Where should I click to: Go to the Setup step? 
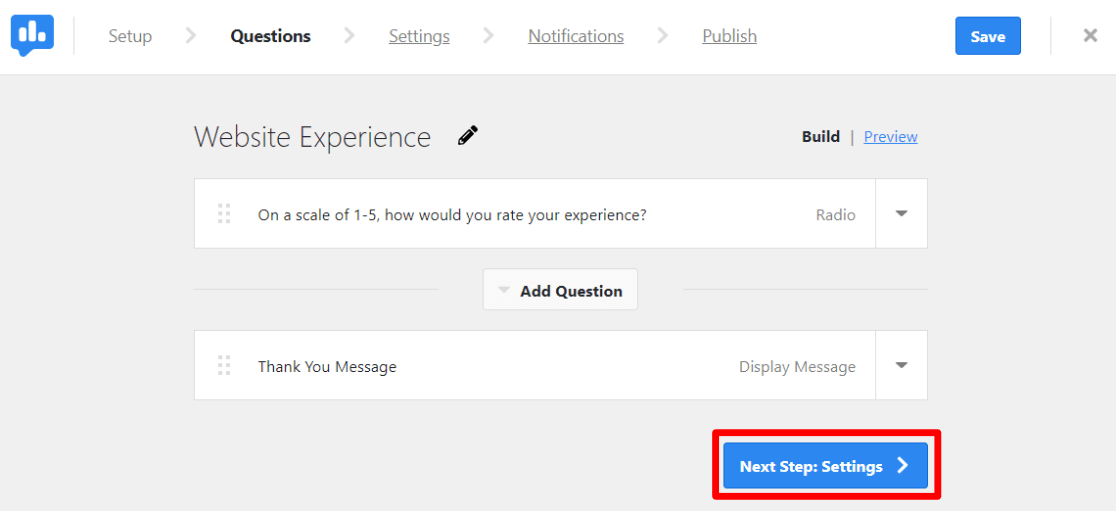[130, 36]
